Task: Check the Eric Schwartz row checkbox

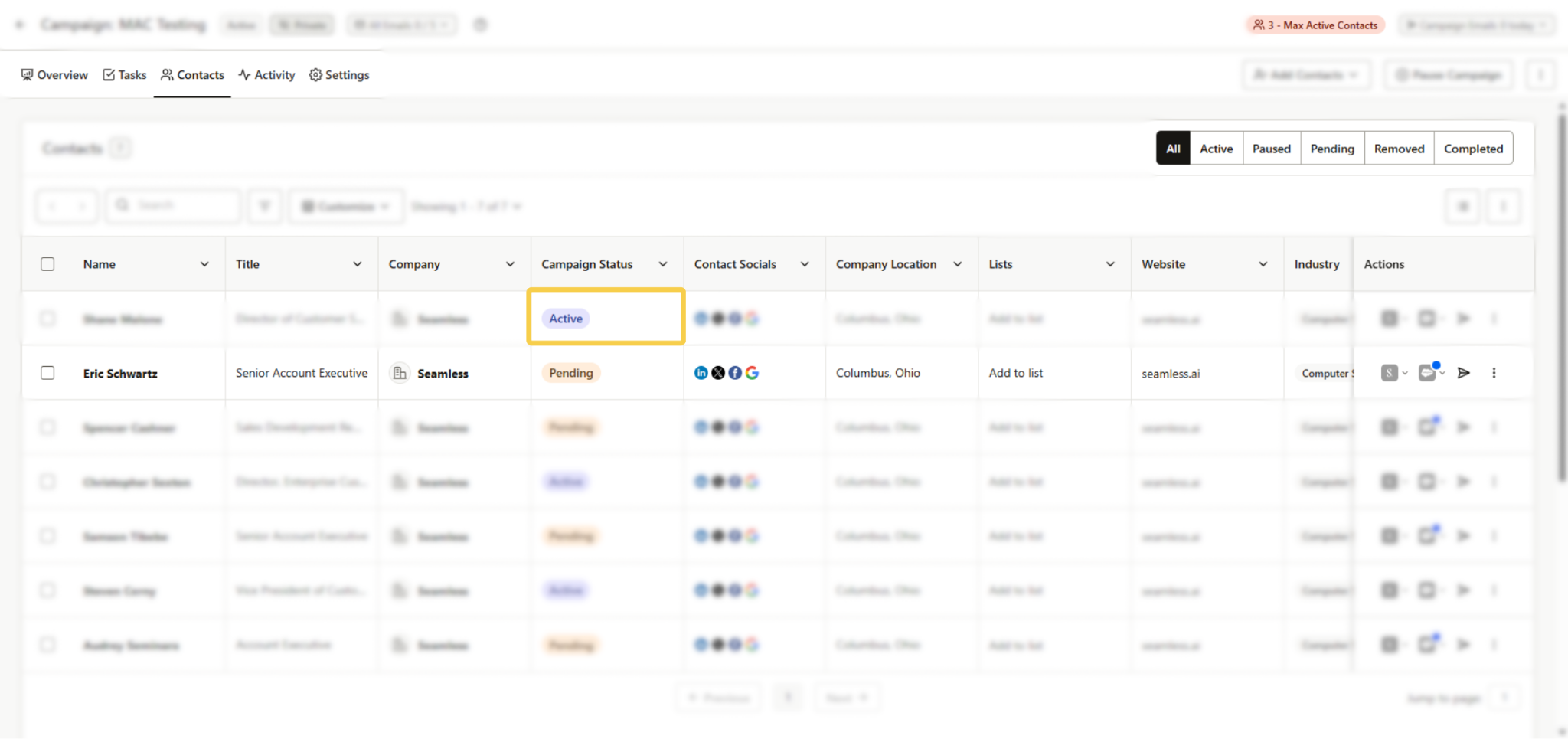Action: (47, 373)
